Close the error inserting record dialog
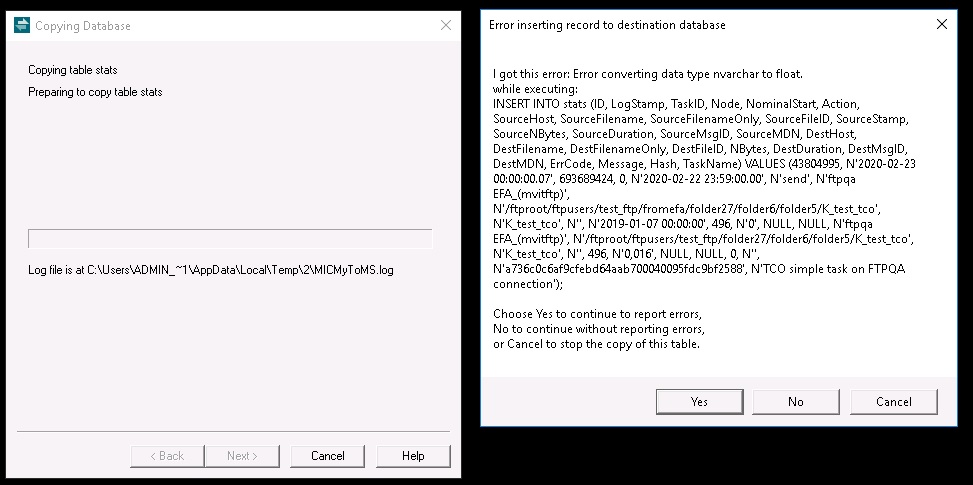 (940, 24)
